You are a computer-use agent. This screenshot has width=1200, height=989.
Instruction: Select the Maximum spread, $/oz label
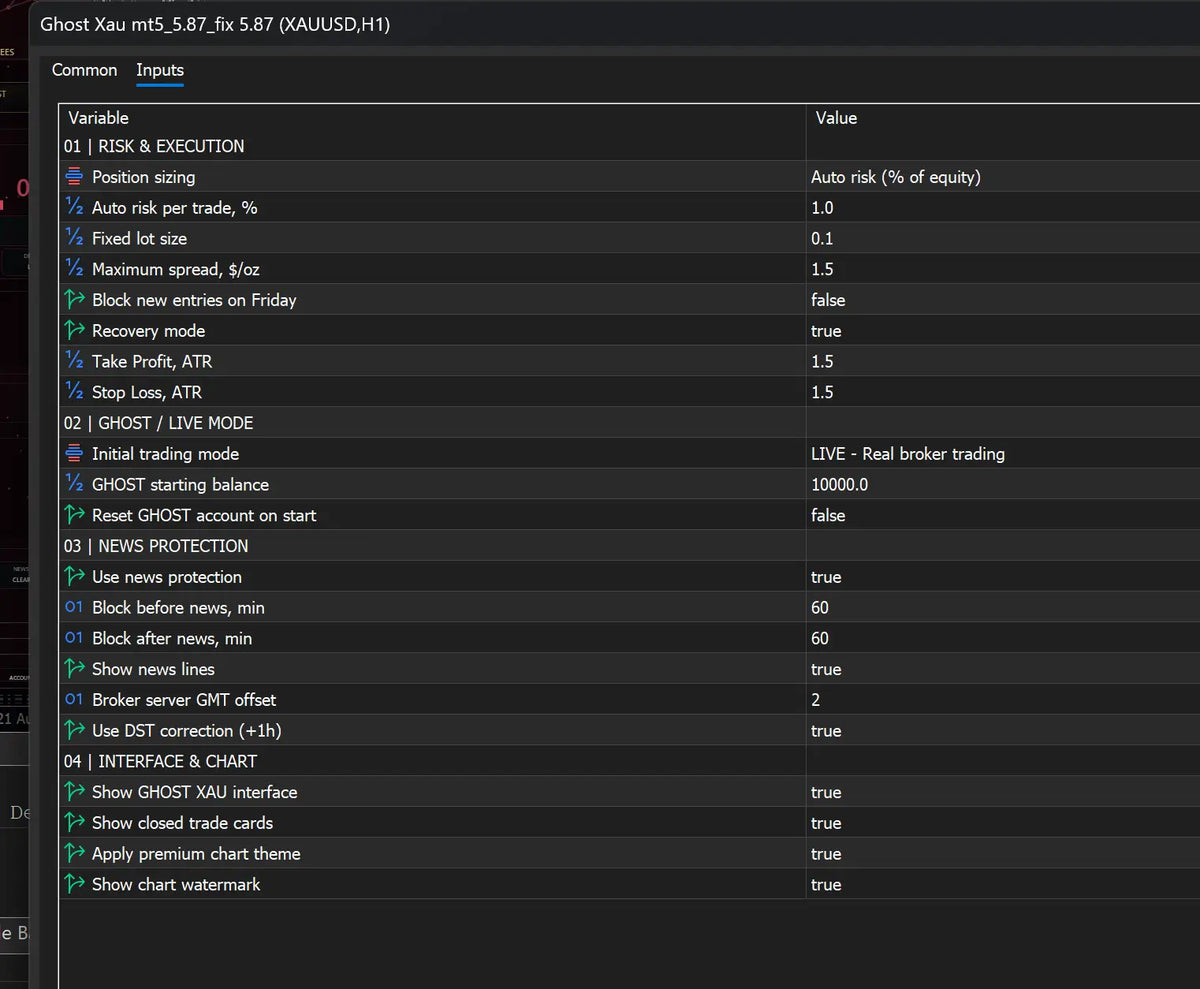176,269
